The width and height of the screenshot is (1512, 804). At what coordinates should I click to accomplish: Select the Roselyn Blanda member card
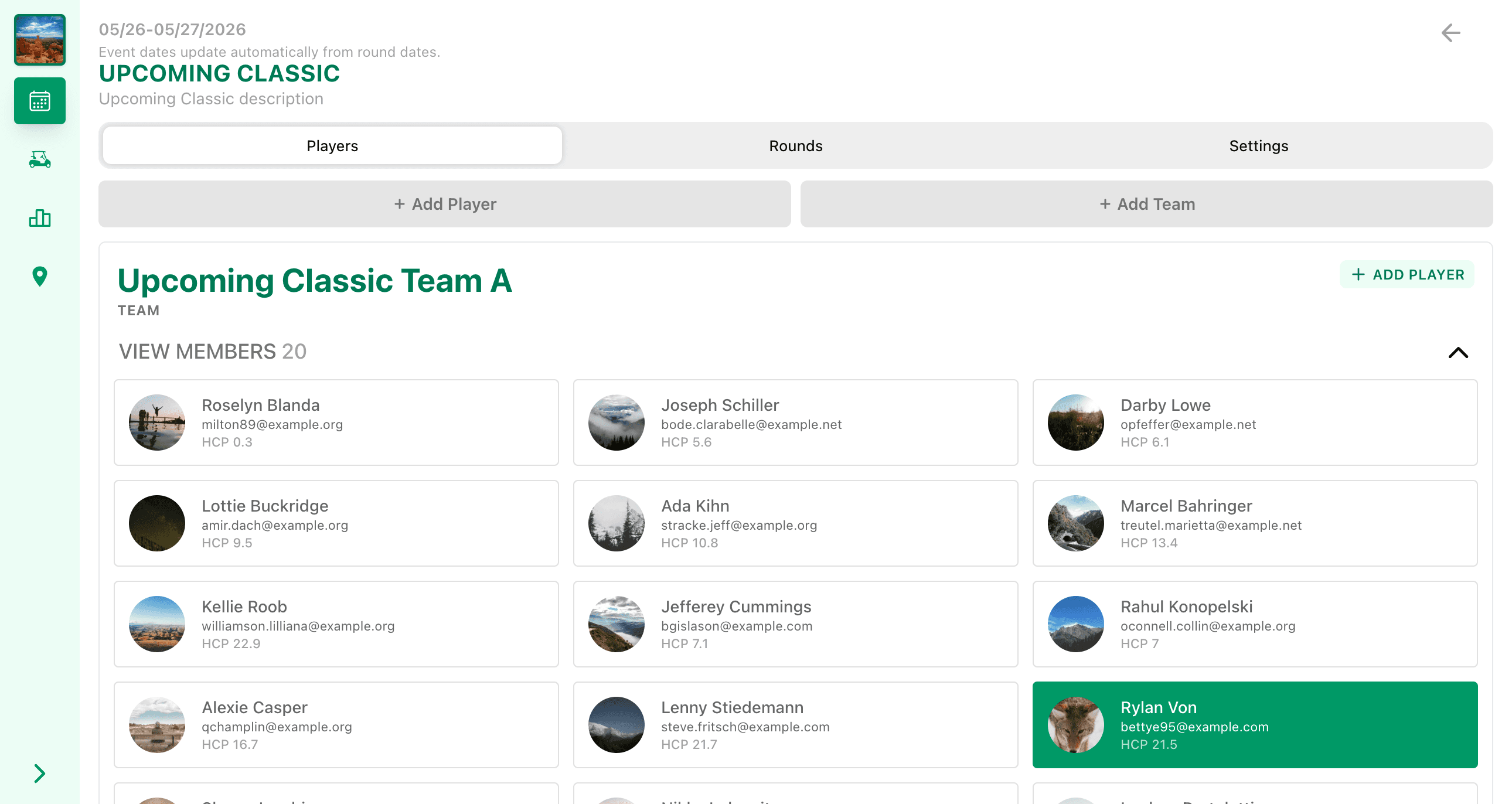click(x=336, y=423)
